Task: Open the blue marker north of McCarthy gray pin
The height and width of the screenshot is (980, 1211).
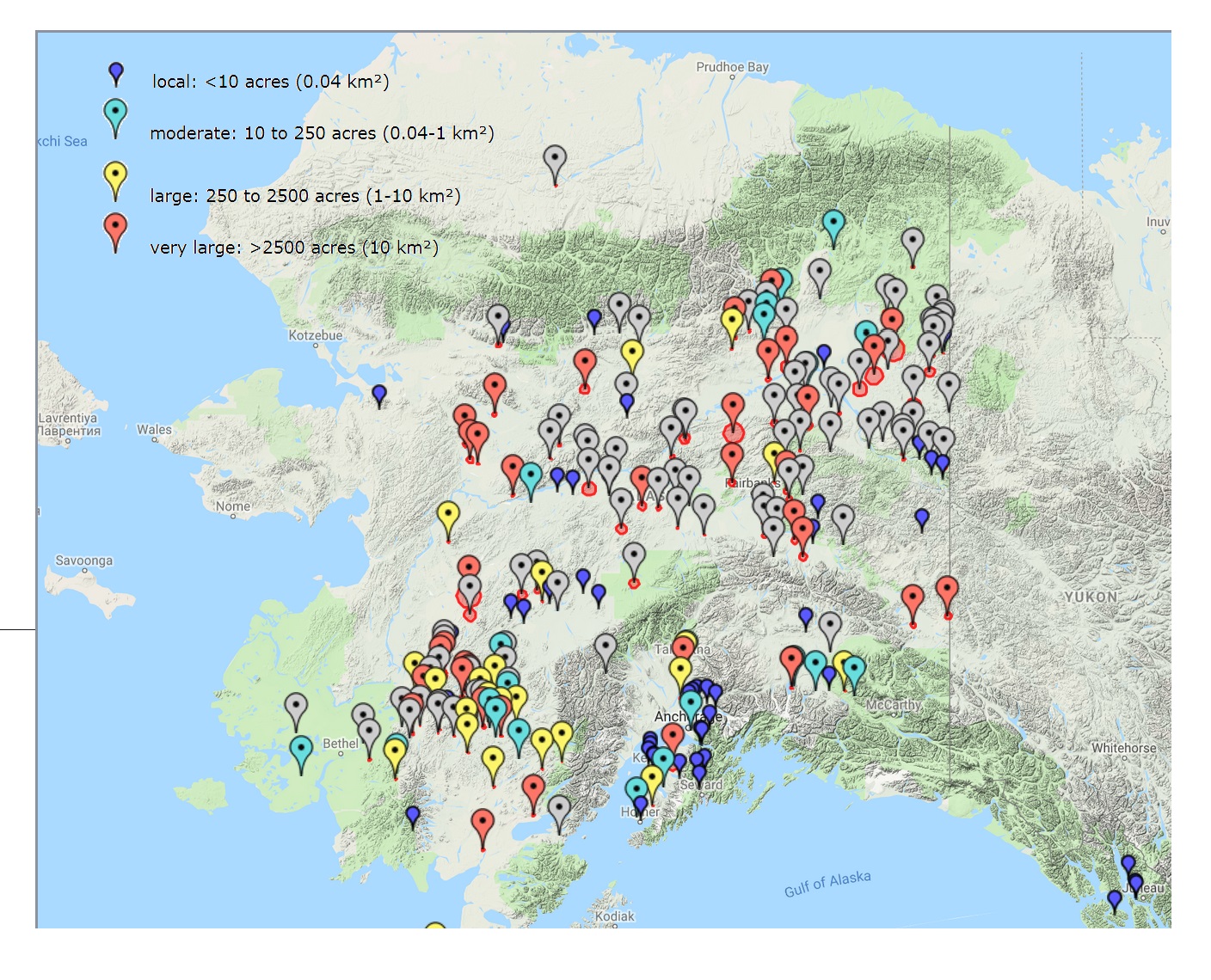Action: 806,619
